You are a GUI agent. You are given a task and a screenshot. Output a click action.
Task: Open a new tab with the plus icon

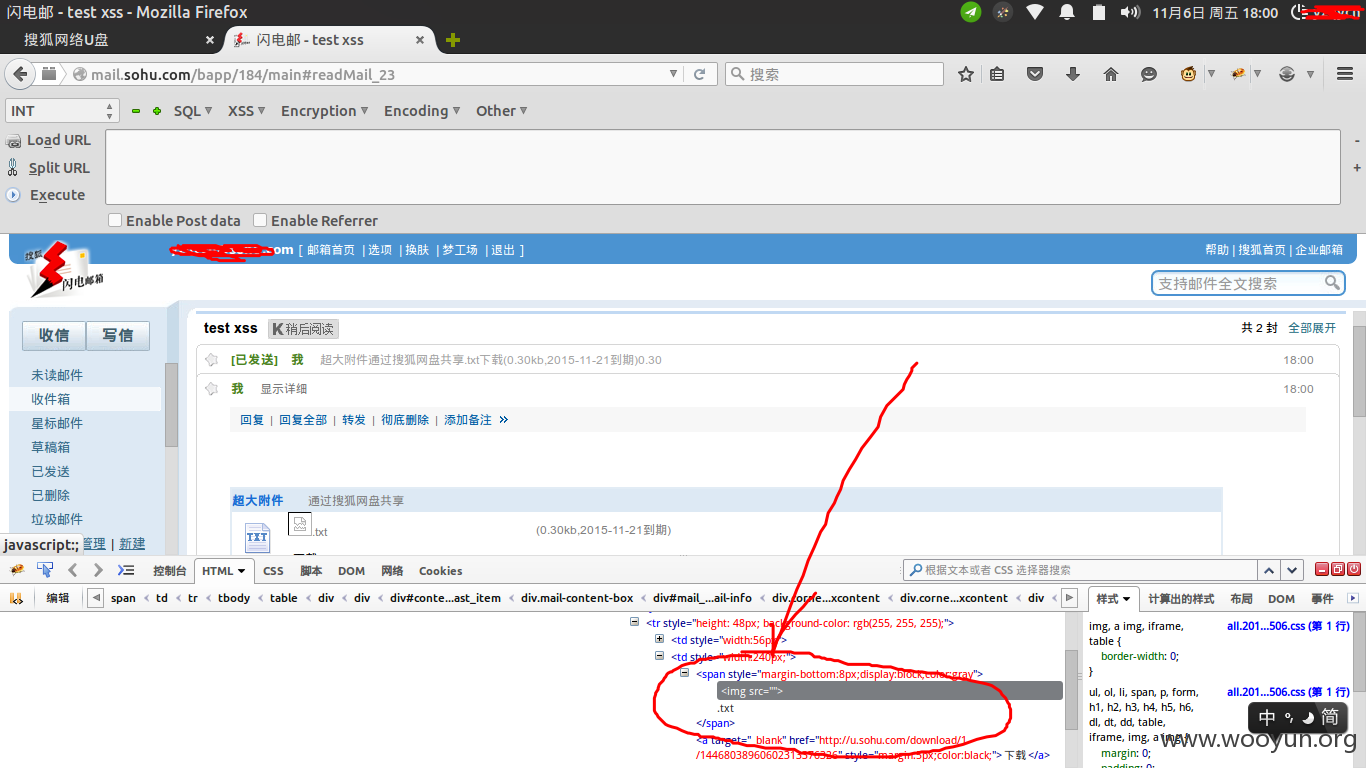(x=453, y=40)
